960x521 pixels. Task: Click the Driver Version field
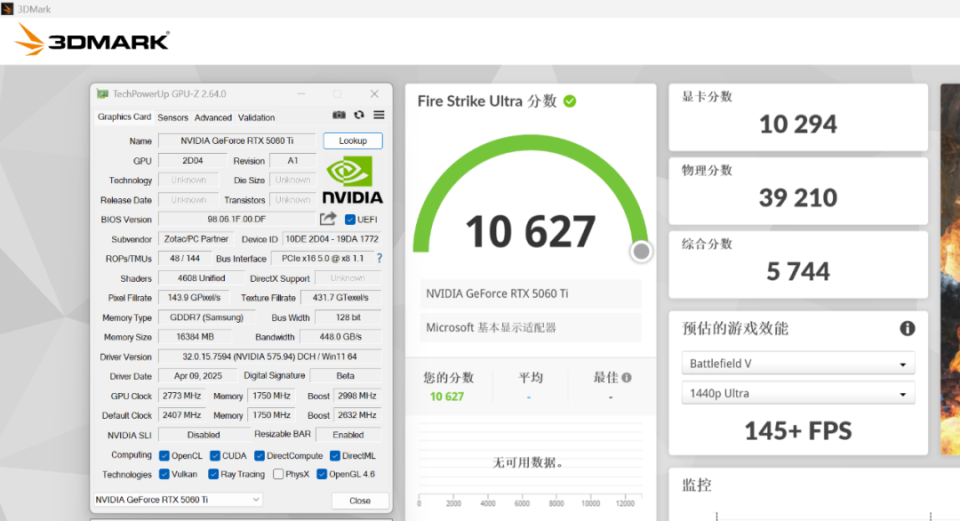(x=269, y=356)
